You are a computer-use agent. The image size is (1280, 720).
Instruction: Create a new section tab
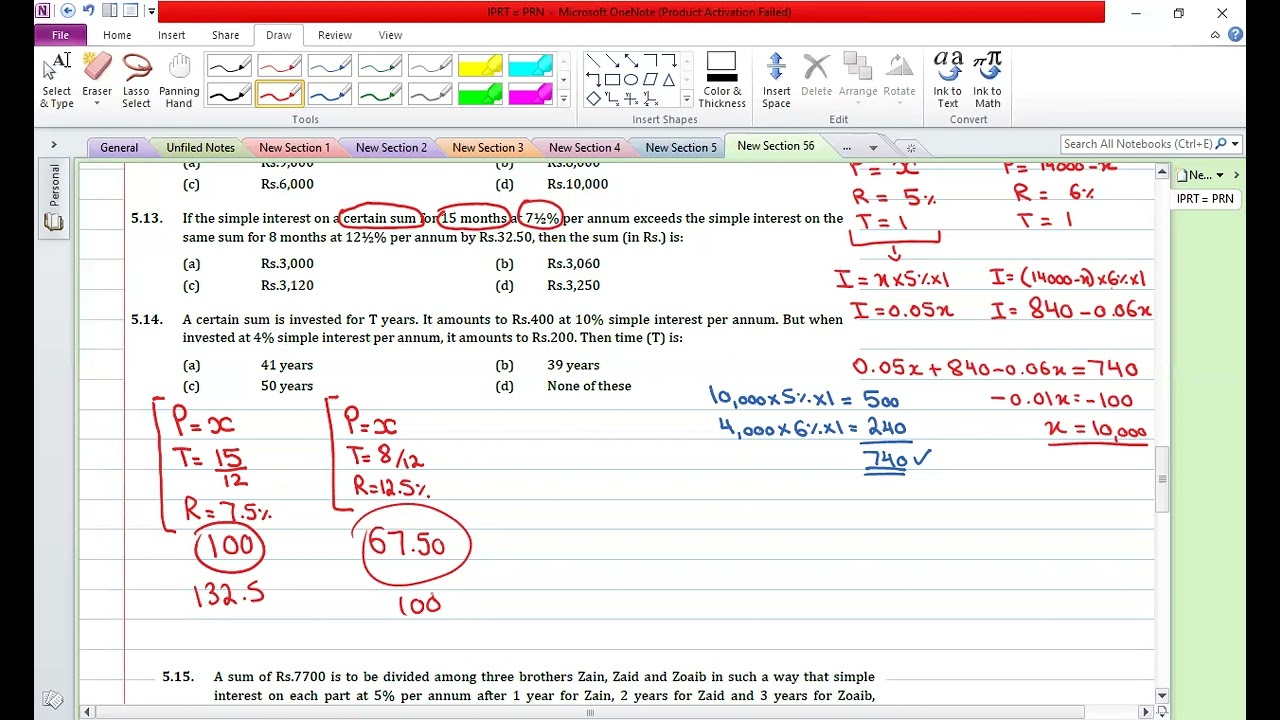(910, 148)
